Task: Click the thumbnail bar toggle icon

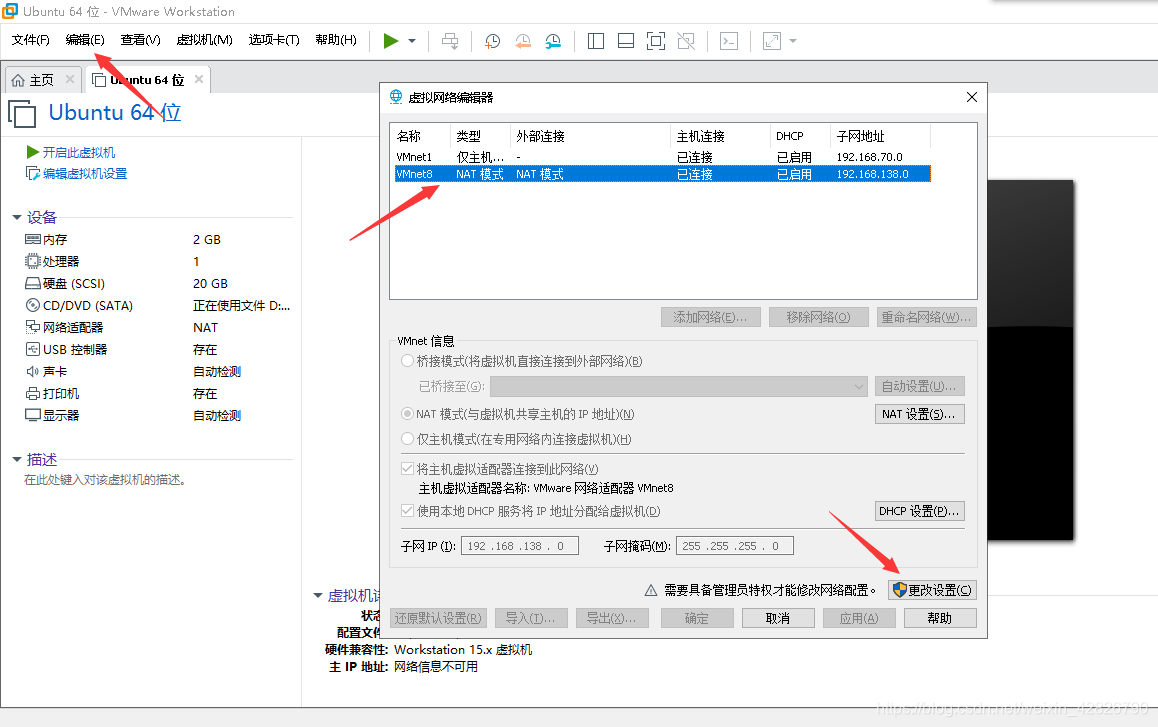Action: [626, 41]
